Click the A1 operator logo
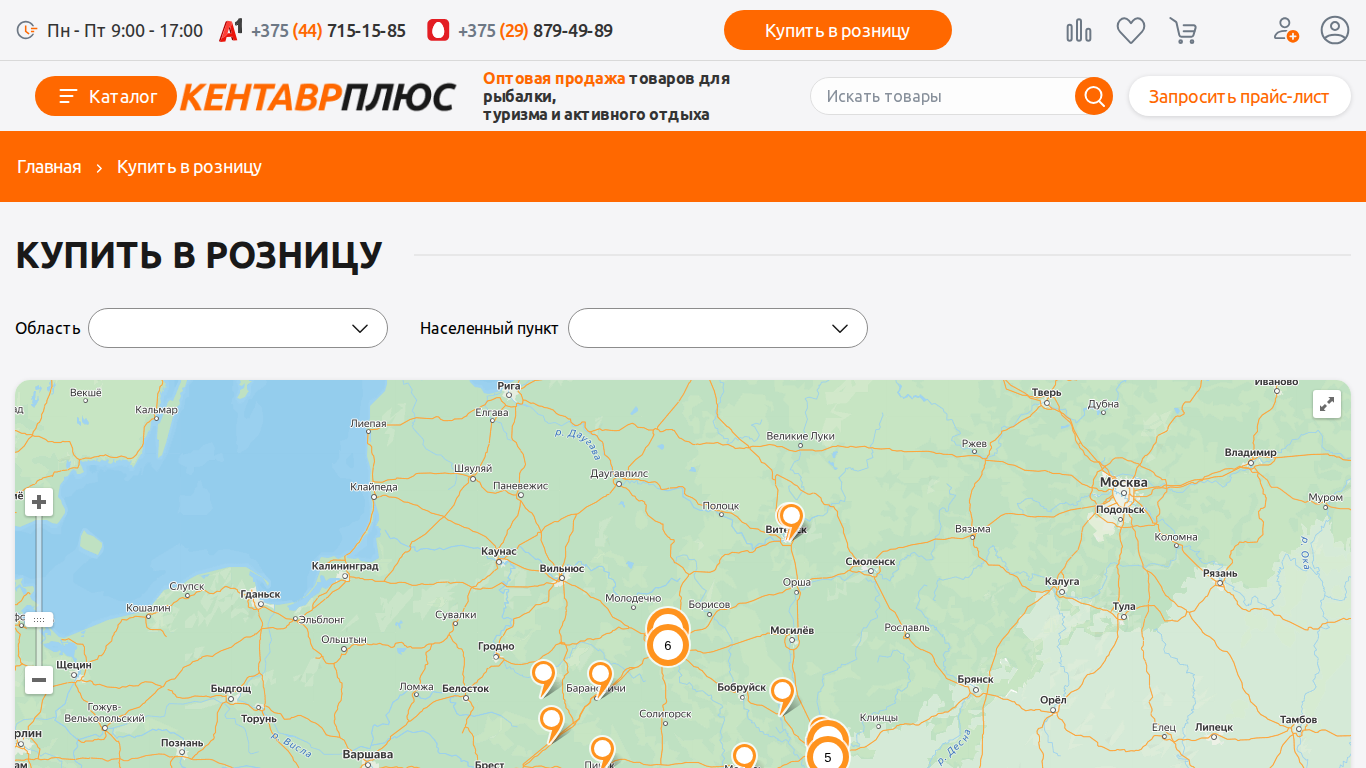Screen dimensions: 1366x768 coord(231,30)
